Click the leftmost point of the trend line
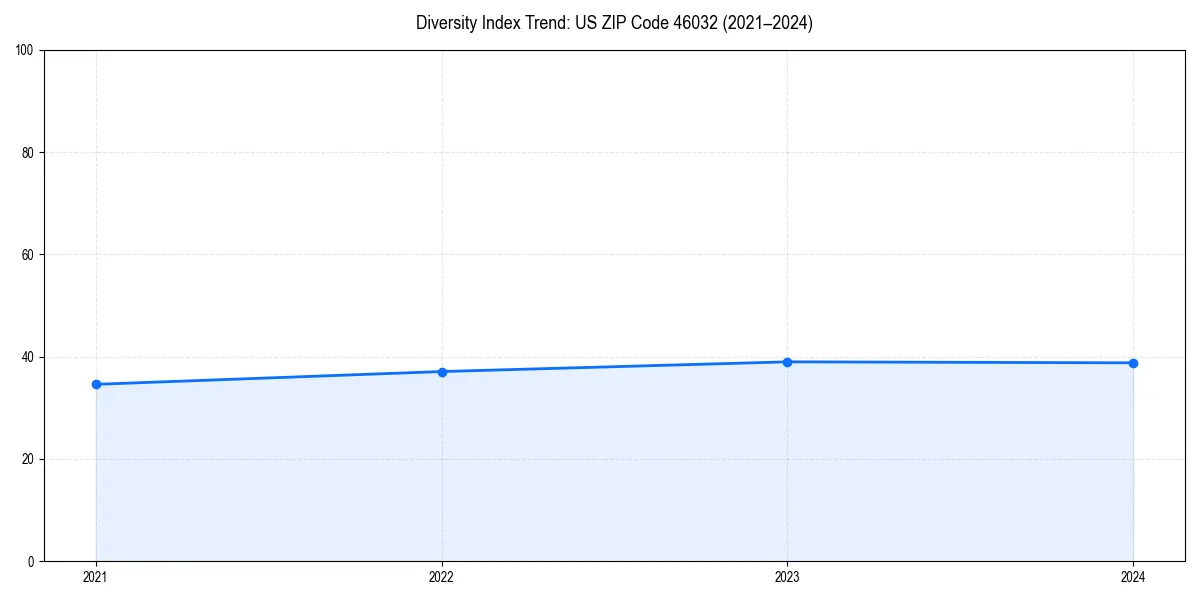The height and width of the screenshot is (600, 1200). [95, 383]
